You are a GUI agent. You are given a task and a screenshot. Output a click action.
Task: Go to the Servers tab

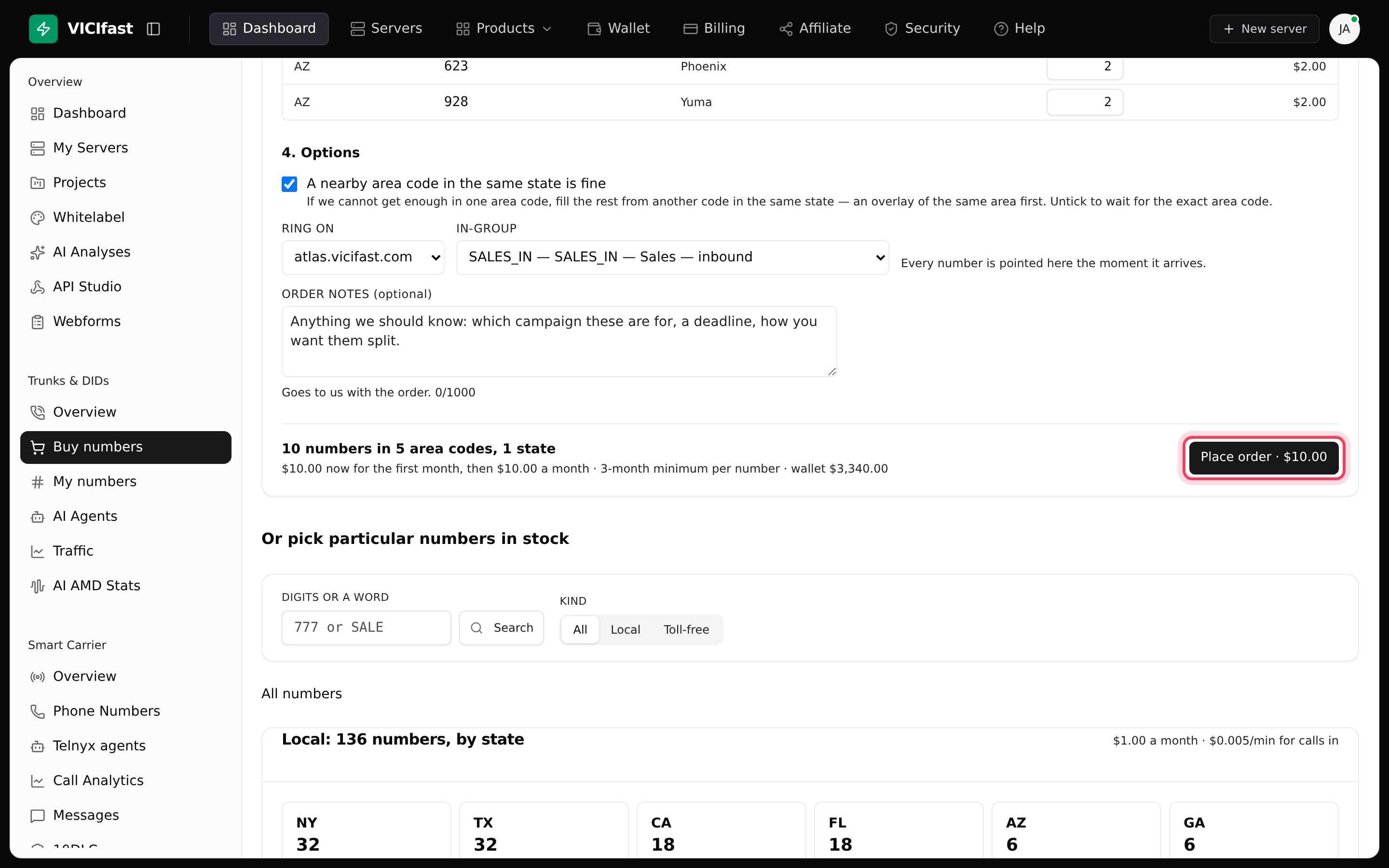386,29
